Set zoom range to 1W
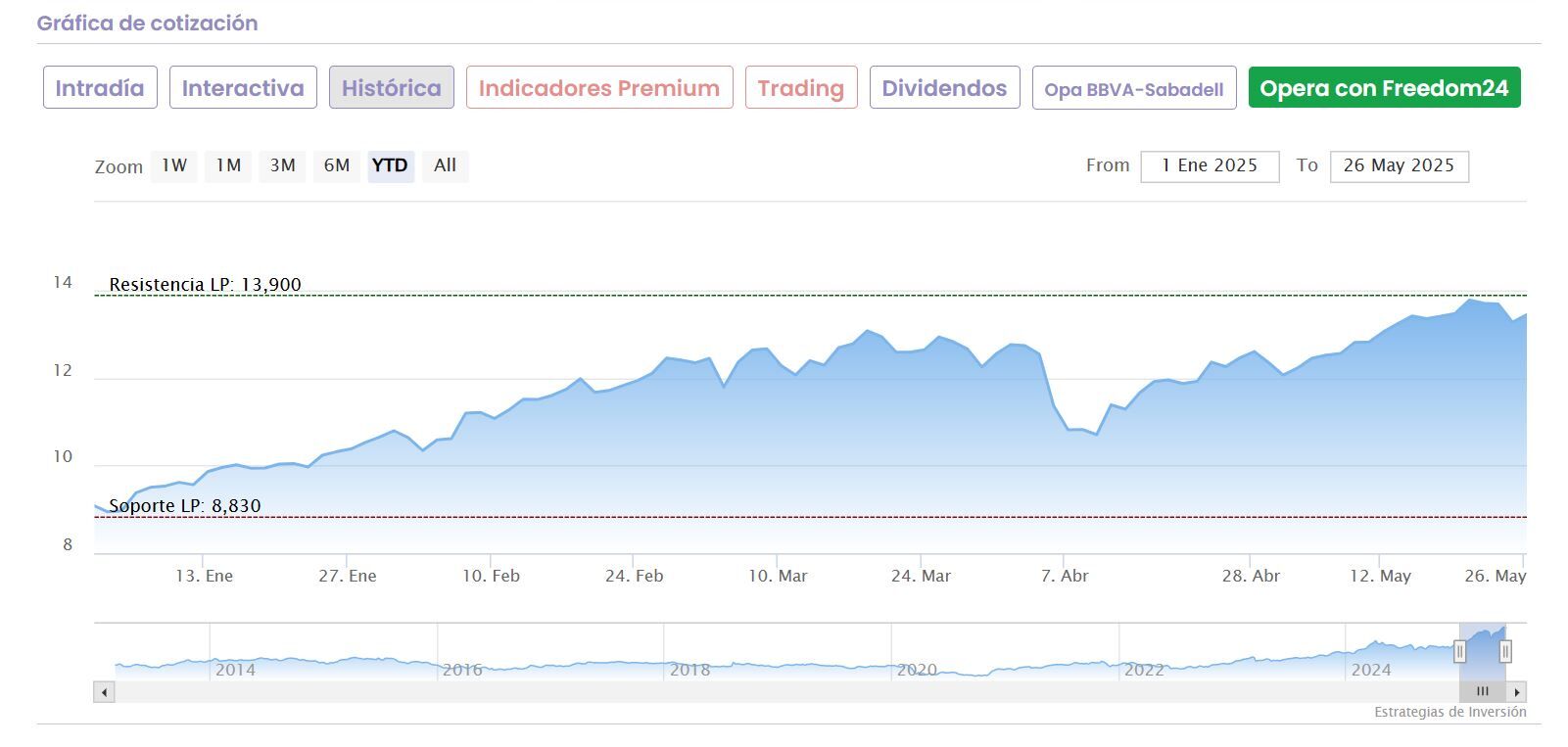Viewport: 1568px width, 747px height. [x=174, y=165]
